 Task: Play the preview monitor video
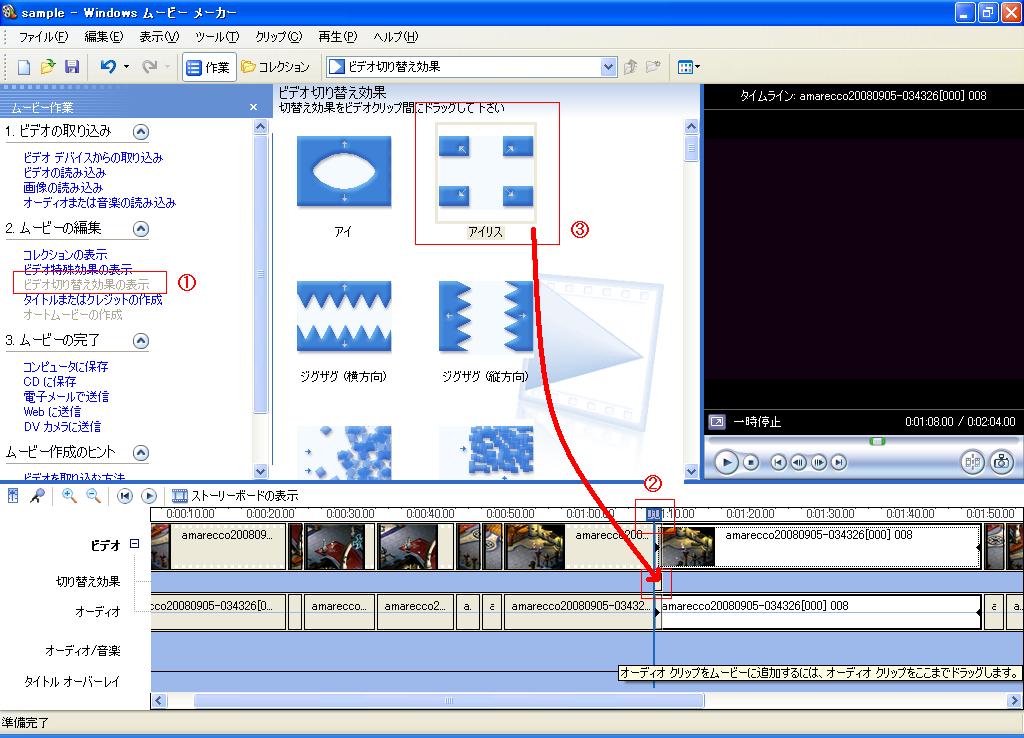pyautogui.click(x=726, y=462)
